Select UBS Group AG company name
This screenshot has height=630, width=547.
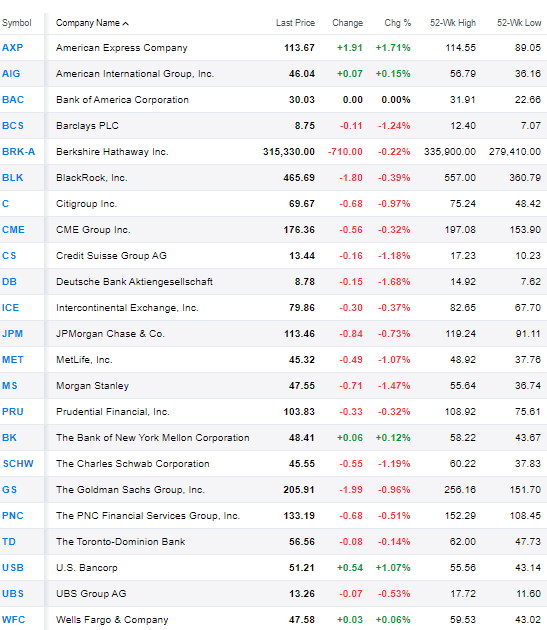91,593
